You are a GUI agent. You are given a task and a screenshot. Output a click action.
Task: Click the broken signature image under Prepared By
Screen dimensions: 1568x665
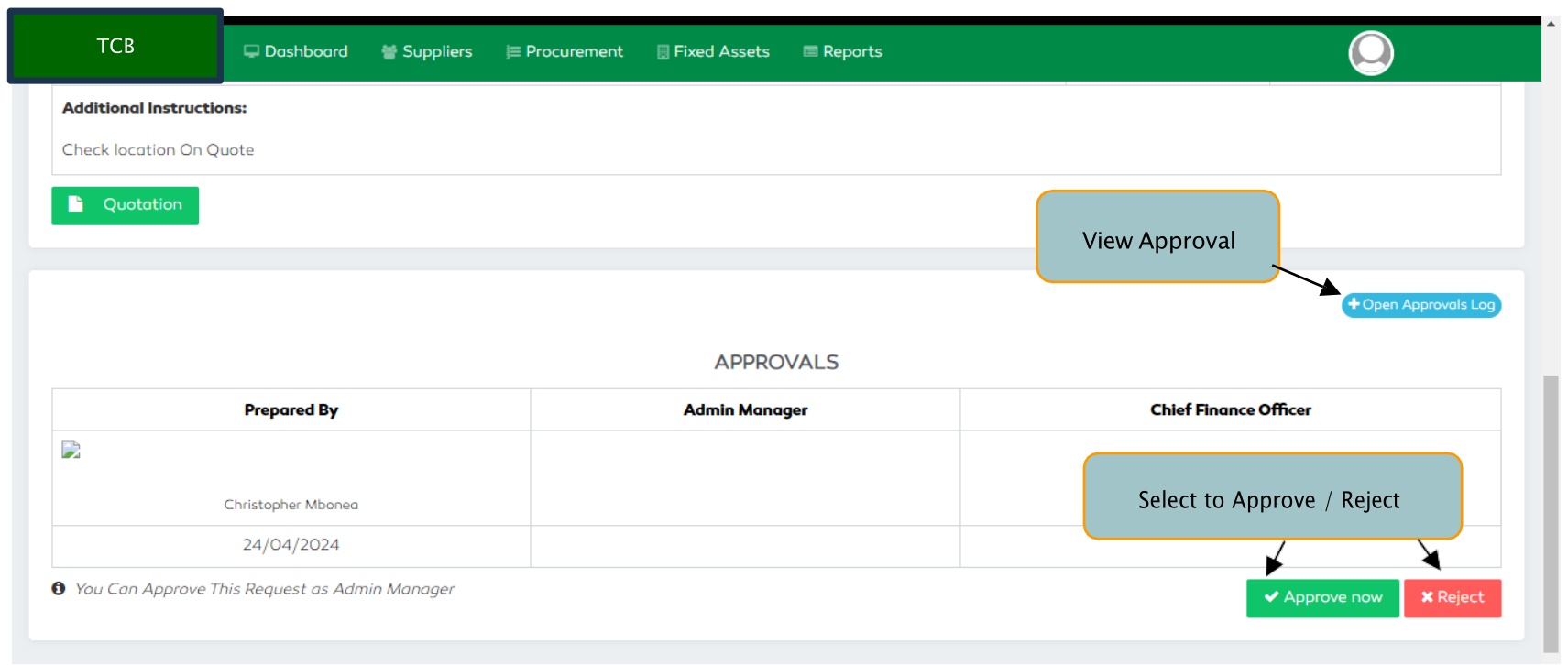point(71,449)
